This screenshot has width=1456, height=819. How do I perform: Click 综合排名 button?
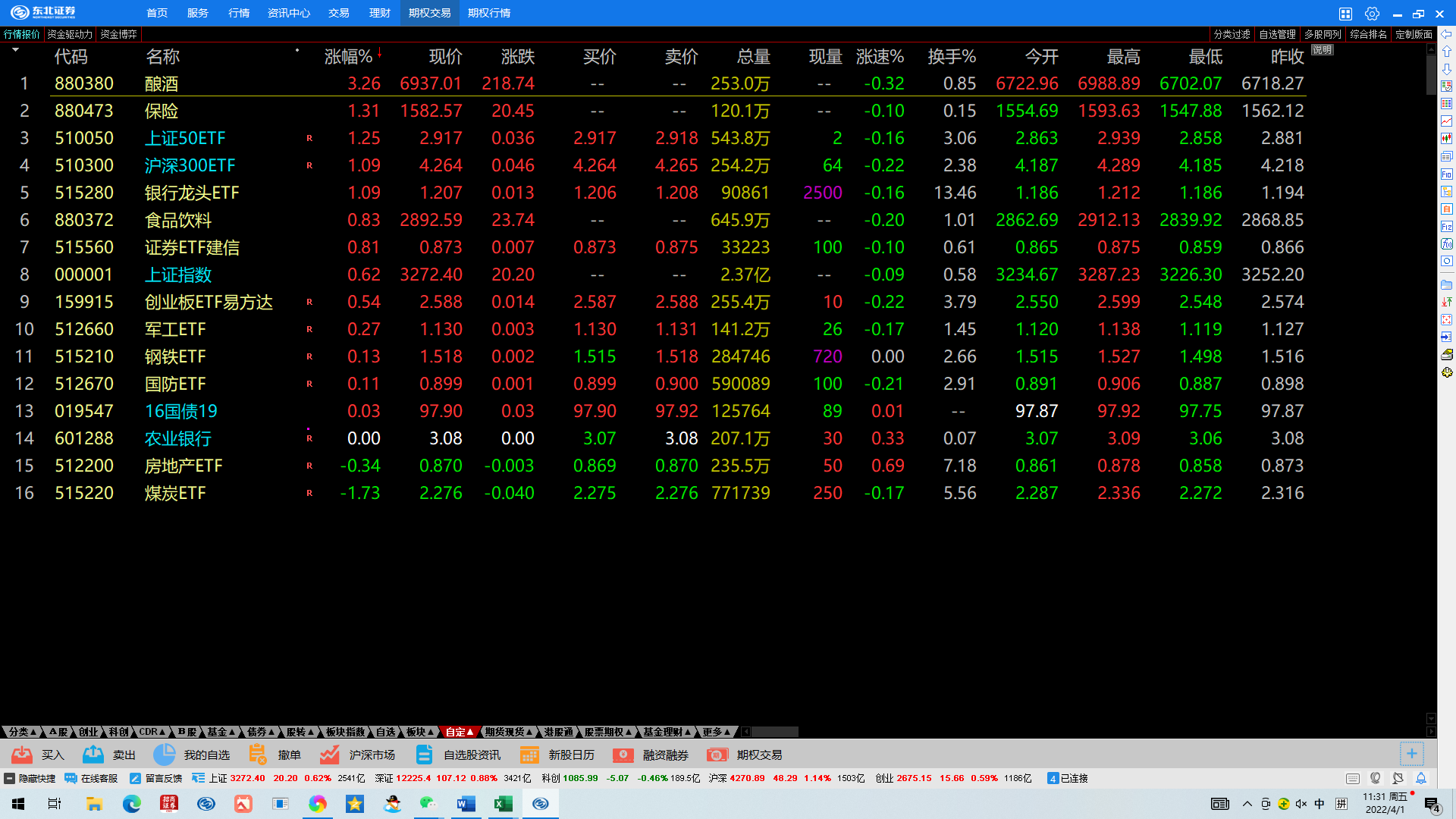point(1368,34)
